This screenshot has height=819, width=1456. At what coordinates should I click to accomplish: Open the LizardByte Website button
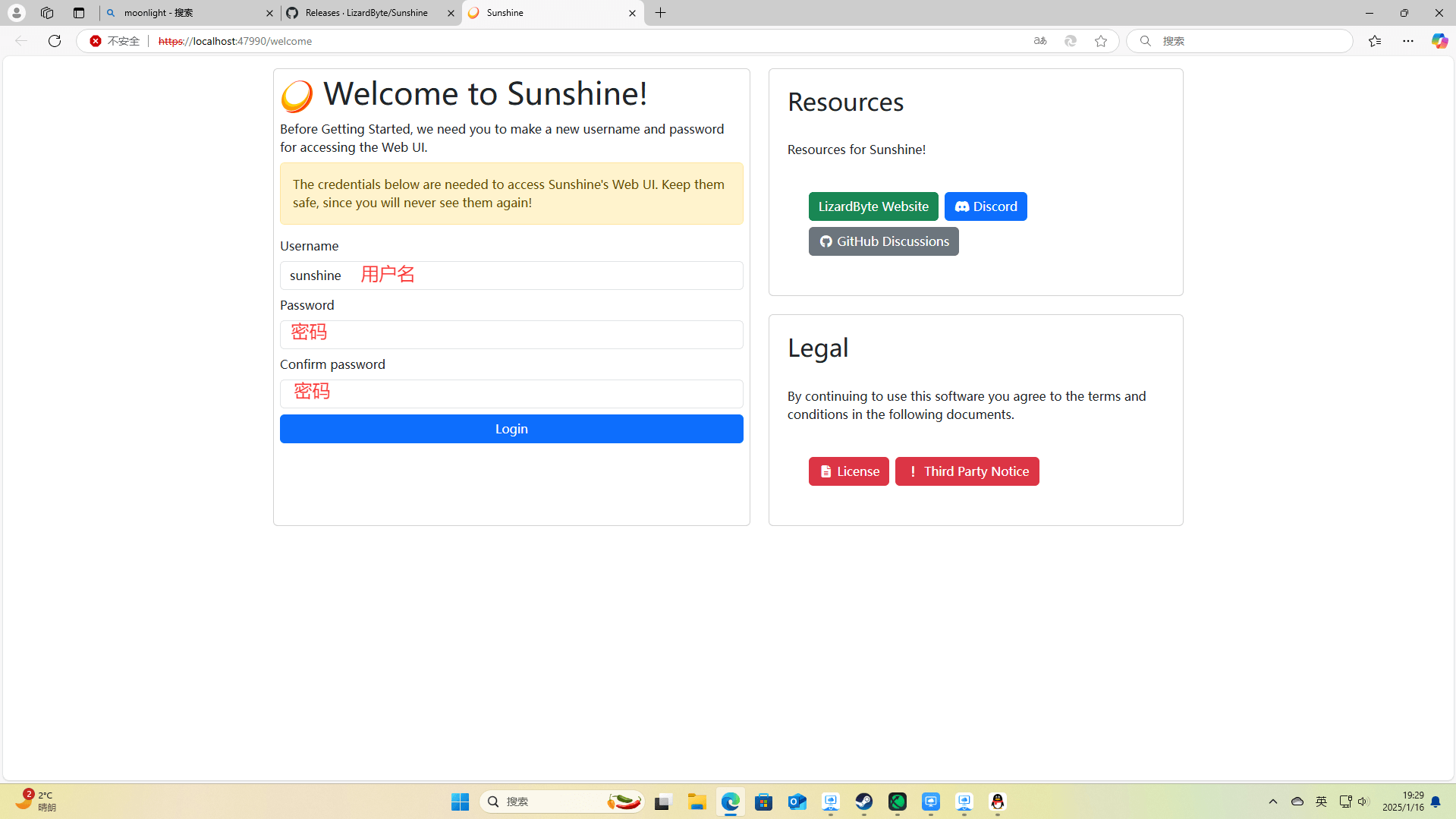click(873, 206)
